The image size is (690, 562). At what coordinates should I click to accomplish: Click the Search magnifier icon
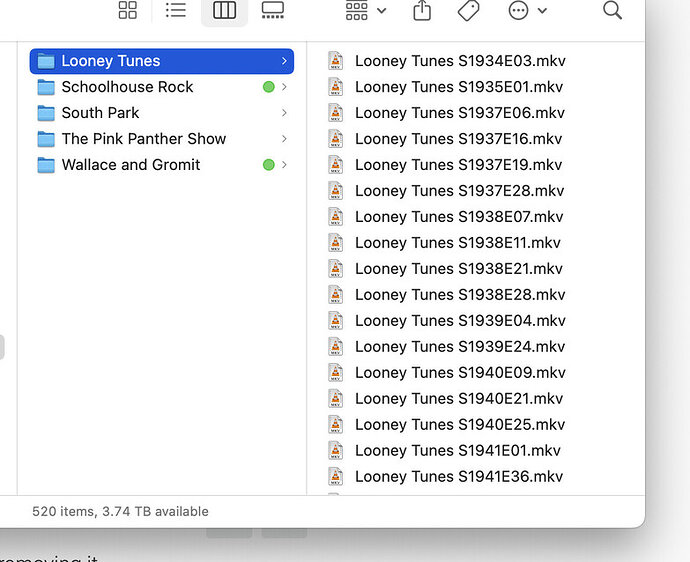[612, 11]
